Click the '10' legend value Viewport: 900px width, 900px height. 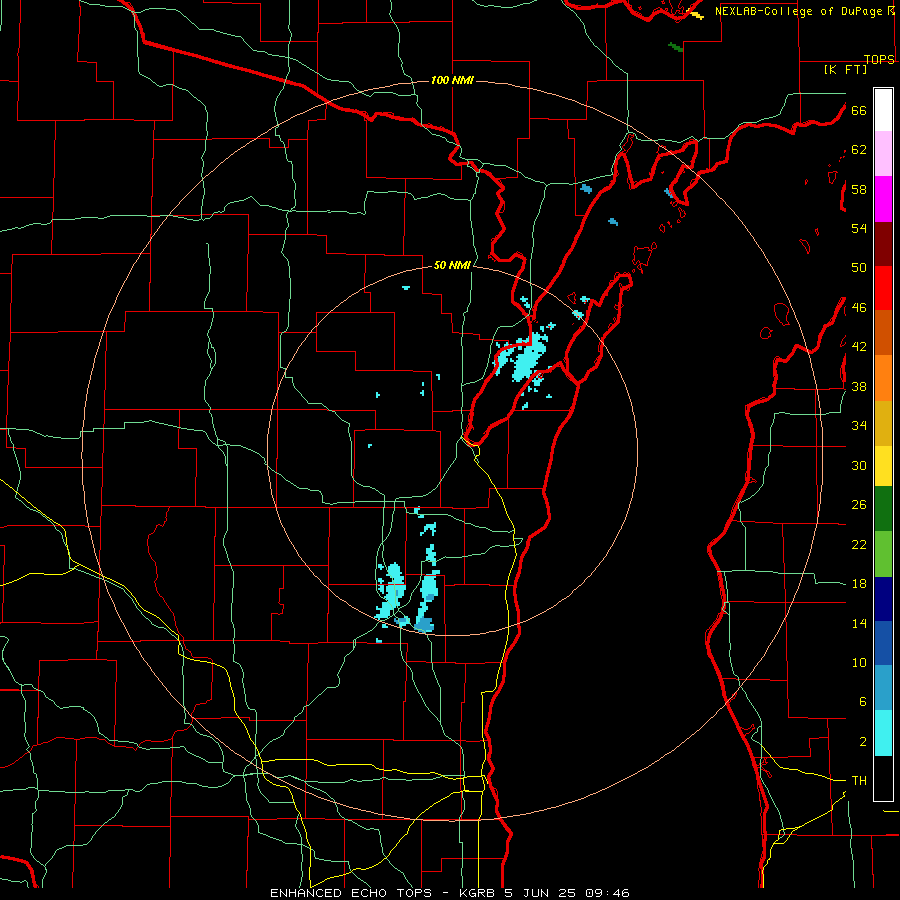[859, 662]
